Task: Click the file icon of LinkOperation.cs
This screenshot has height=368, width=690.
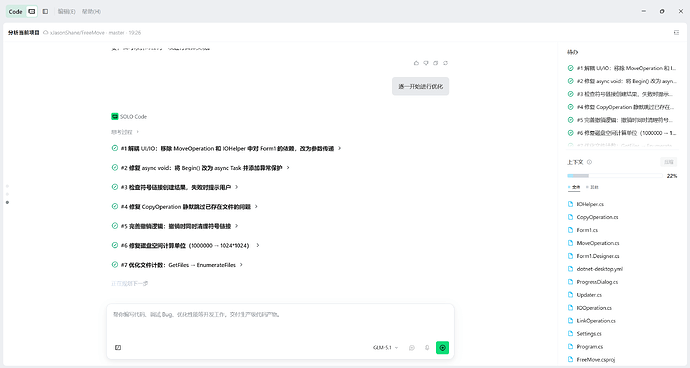Action: 571,320
